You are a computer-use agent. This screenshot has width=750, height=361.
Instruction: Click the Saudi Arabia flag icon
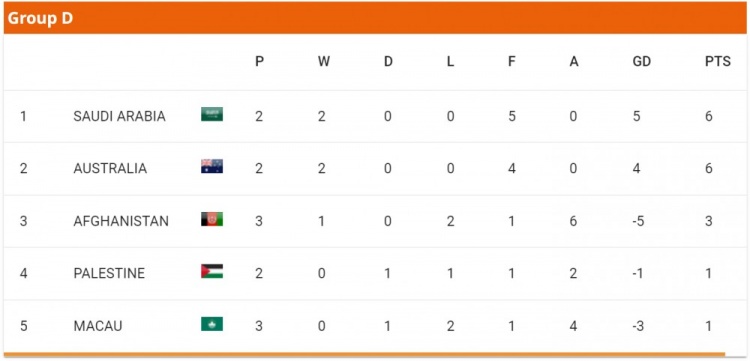click(212, 114)
